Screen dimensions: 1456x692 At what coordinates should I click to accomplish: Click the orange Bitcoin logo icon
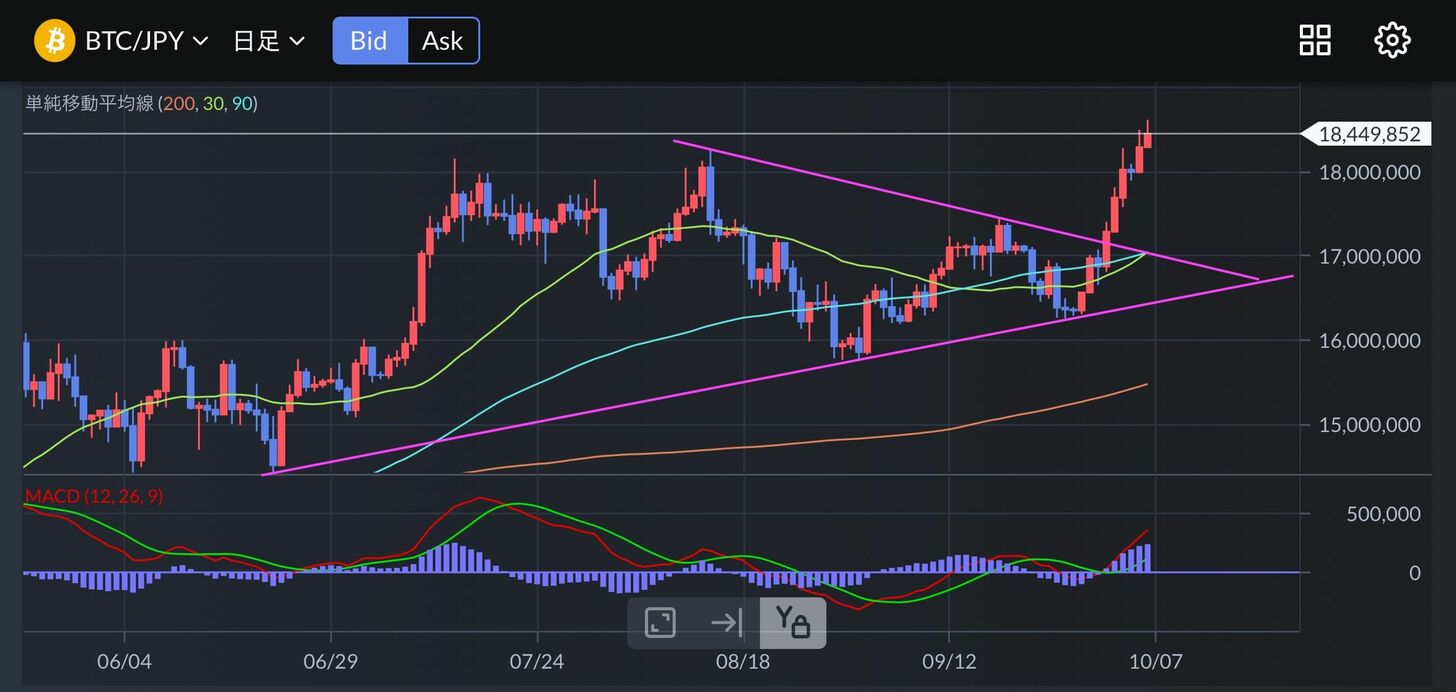[x=54, y=41]
